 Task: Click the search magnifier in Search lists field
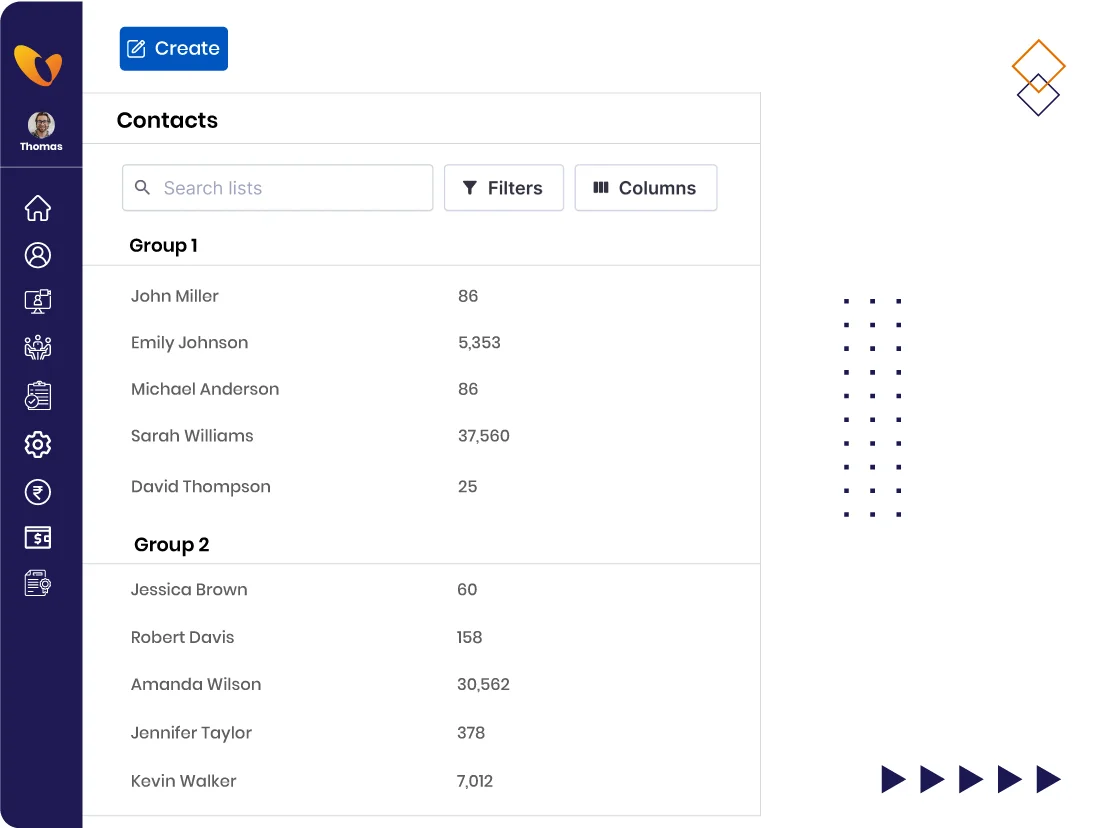(x=143, y=187)
